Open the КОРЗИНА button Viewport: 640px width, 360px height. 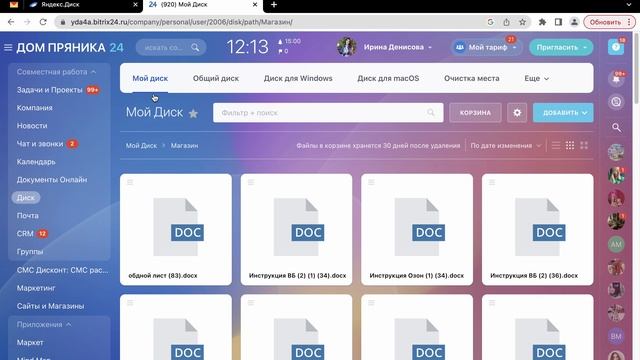coord(475,113)
